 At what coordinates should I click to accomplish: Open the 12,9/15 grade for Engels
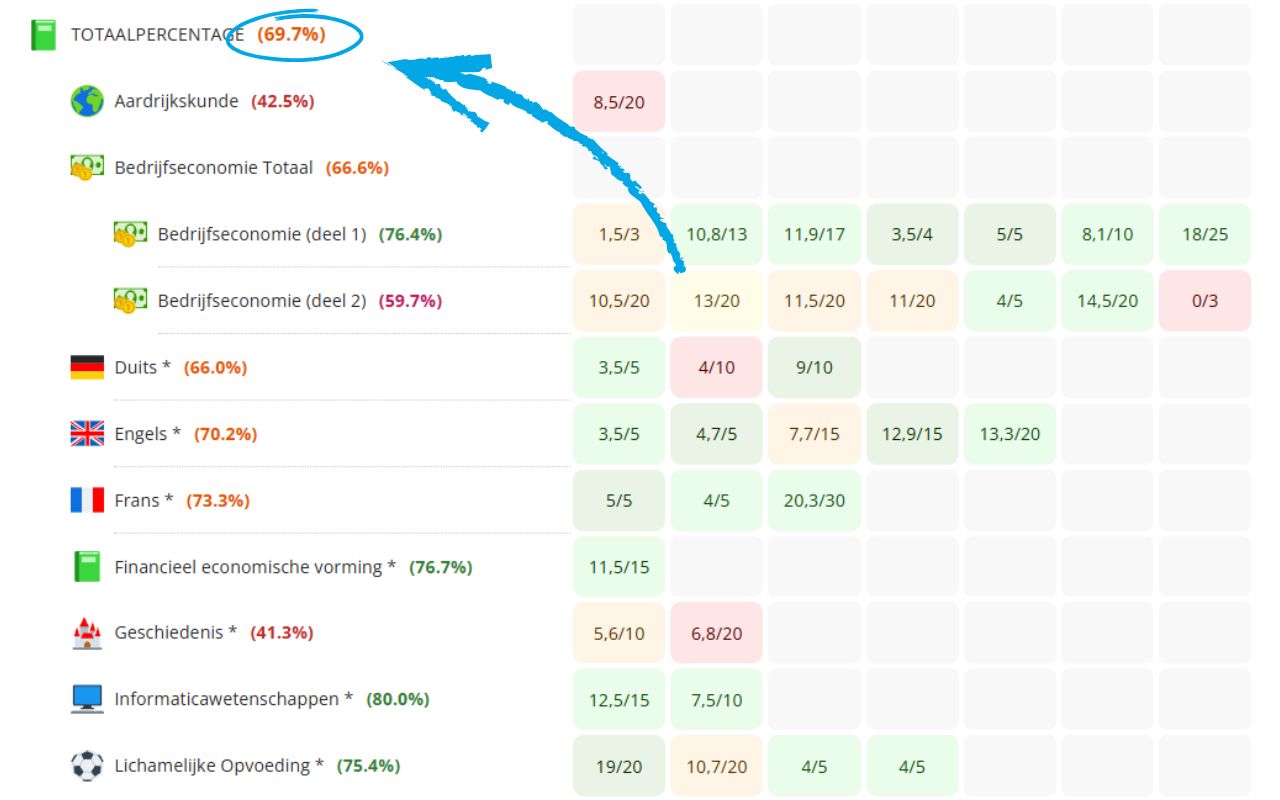912,433
